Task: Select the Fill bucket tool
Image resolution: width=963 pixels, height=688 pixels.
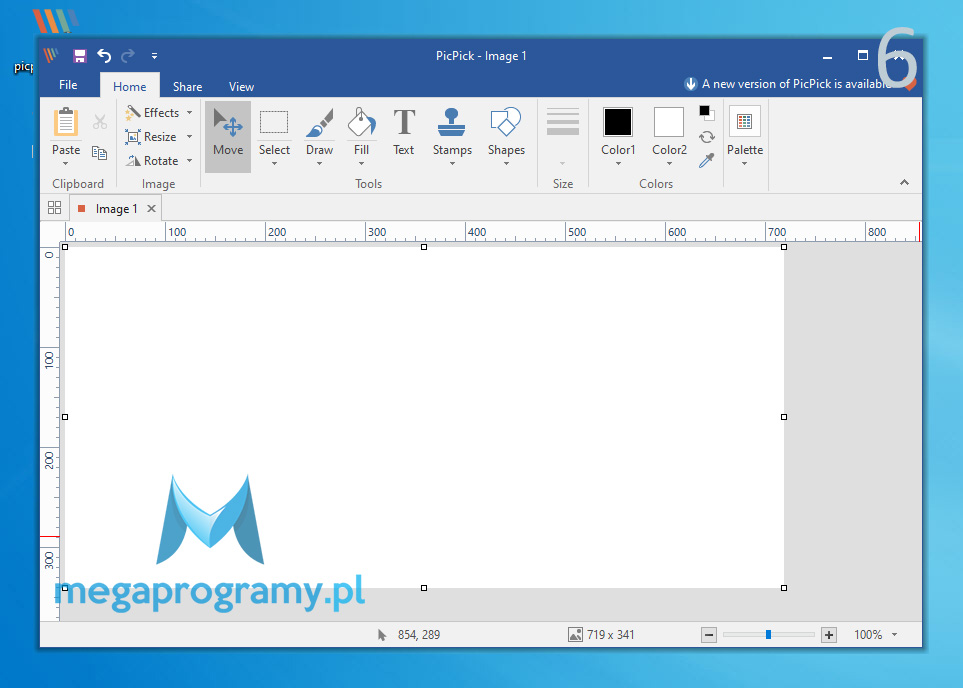Action: point(362,122)
